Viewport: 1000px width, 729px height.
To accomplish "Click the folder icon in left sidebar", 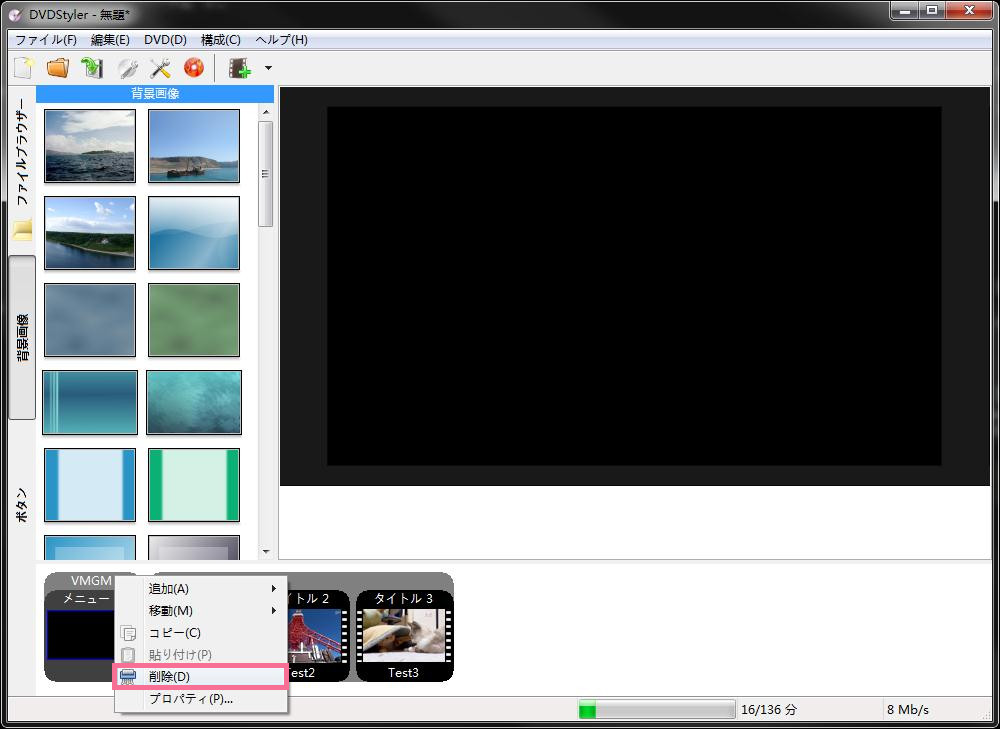I will click(22, 230).
